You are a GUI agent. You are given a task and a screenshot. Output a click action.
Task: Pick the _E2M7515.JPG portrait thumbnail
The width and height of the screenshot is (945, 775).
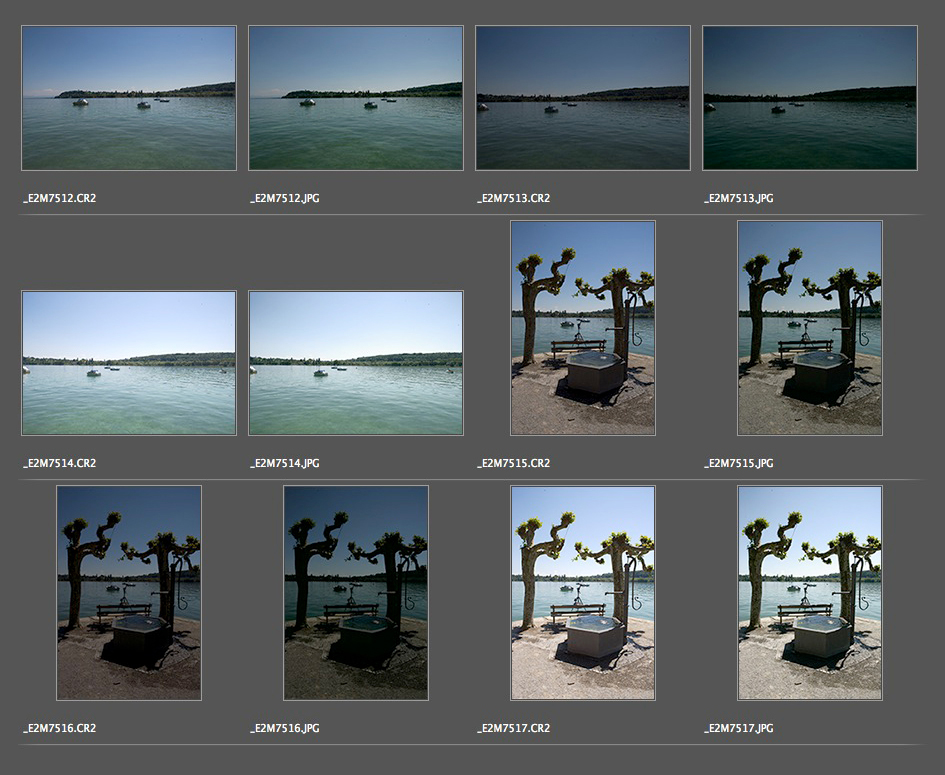tap(810, 328)
